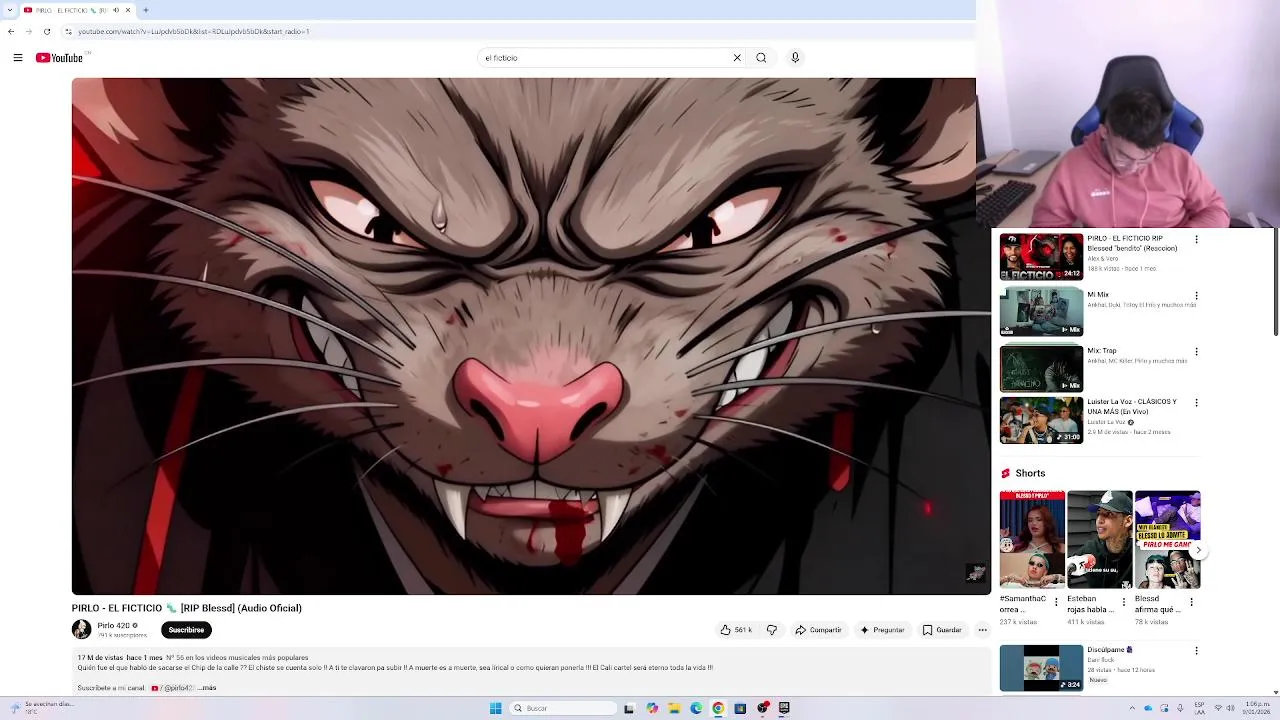Click the 'Nº 56 en los videos musicales' text
Screen dimensions: 1280x720
coord(238,658)
